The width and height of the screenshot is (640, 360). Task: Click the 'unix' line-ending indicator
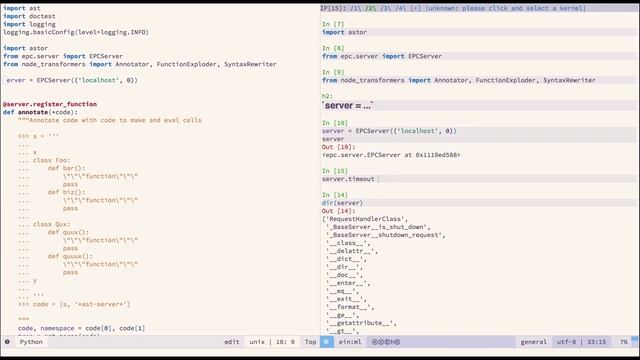click(x=257, y=342)
